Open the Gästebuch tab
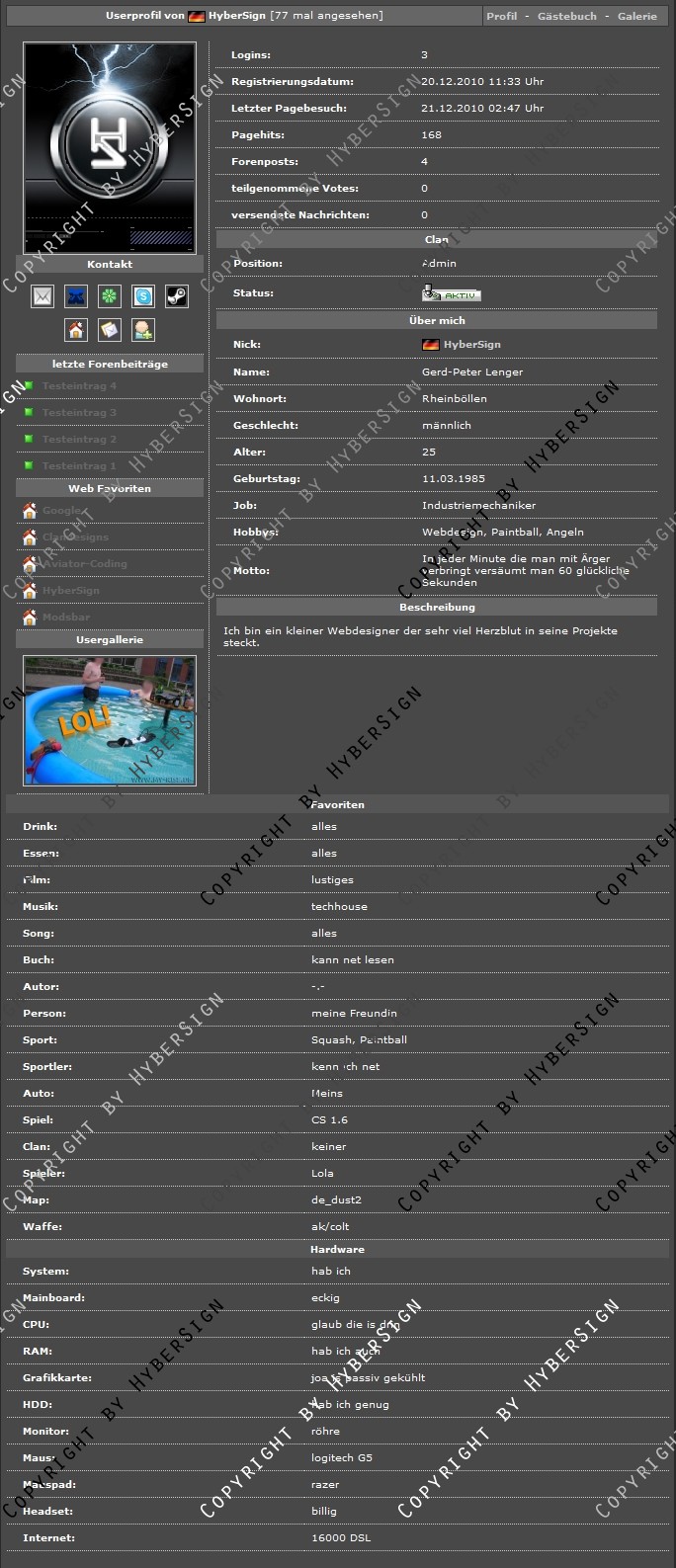 click(x=567, y=16)
